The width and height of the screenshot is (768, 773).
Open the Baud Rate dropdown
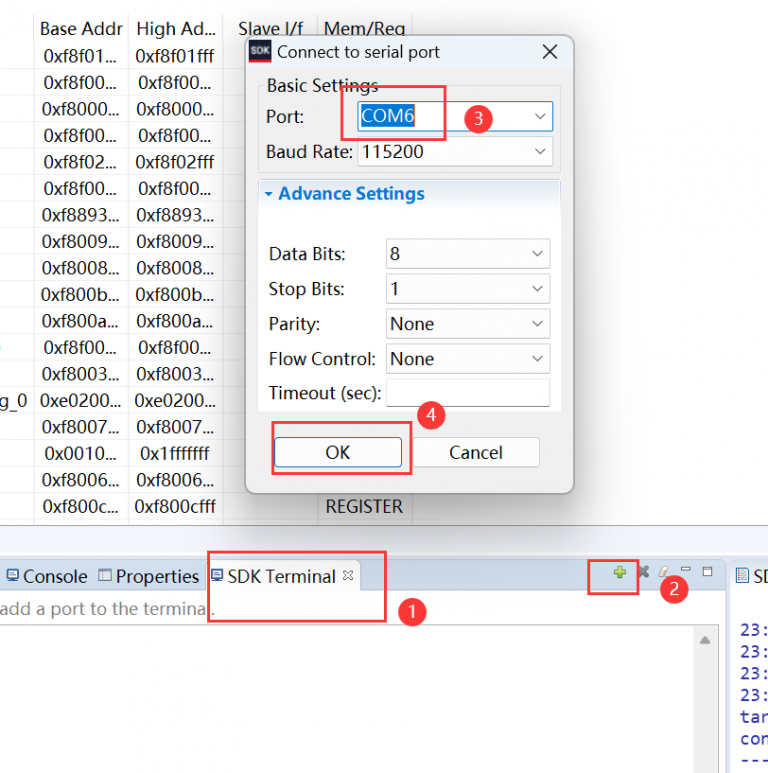[x=540, y=152]
